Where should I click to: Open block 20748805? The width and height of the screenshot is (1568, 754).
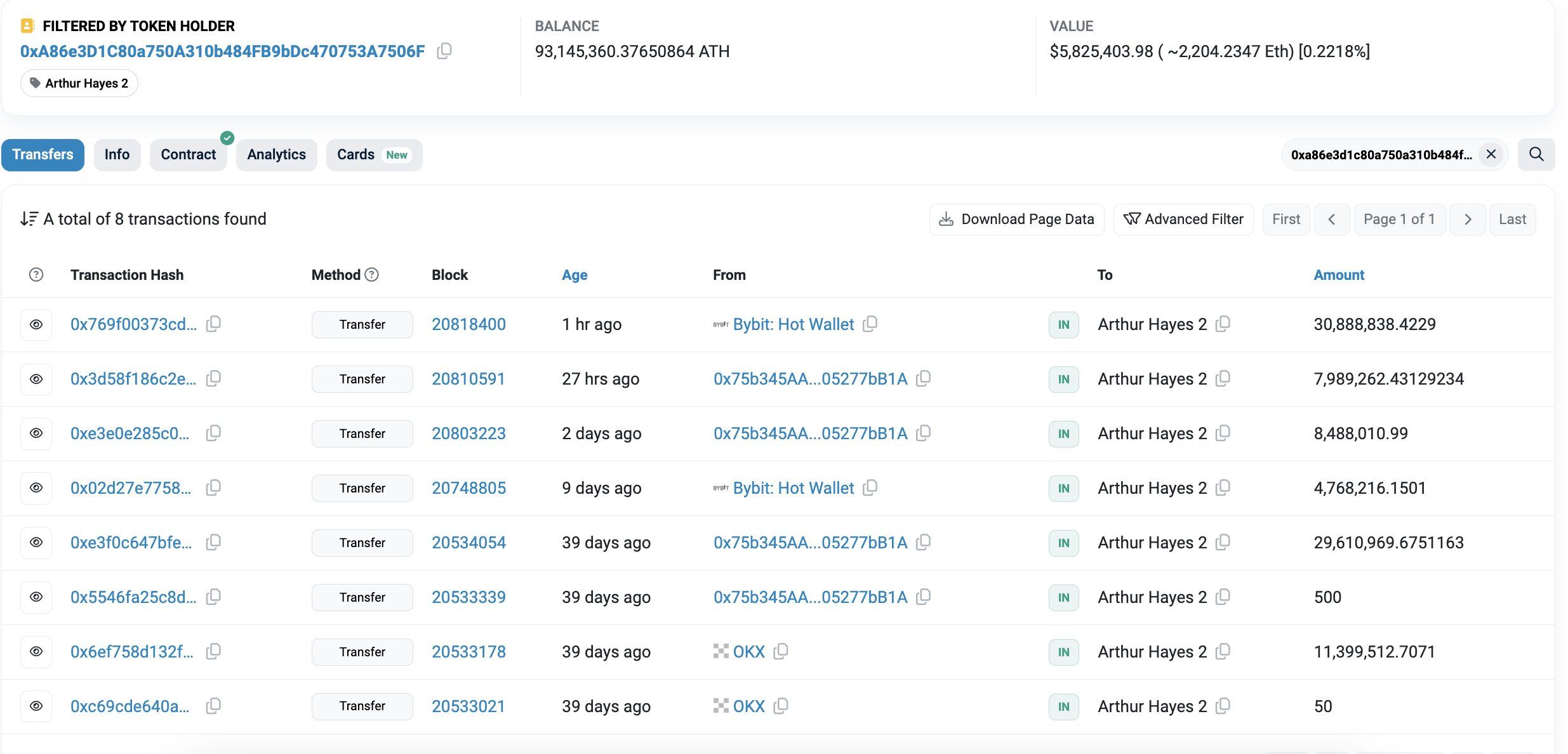tap(468, 488)
